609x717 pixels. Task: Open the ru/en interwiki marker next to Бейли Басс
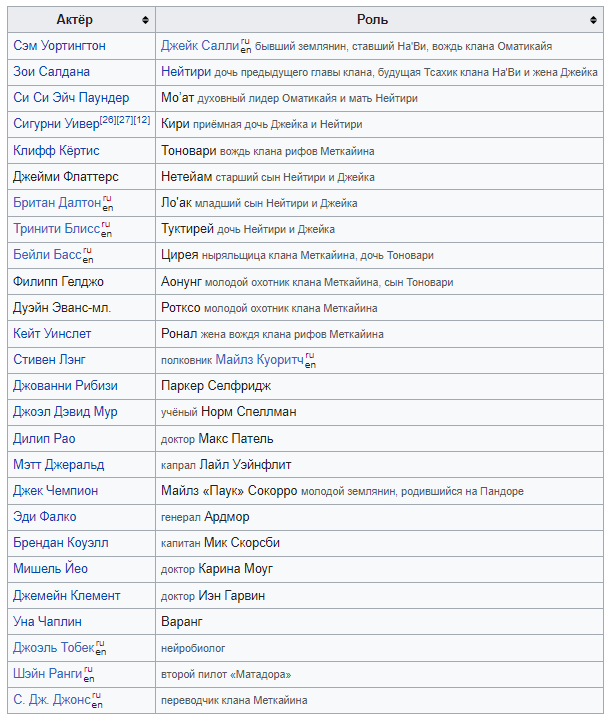[88, 255]
